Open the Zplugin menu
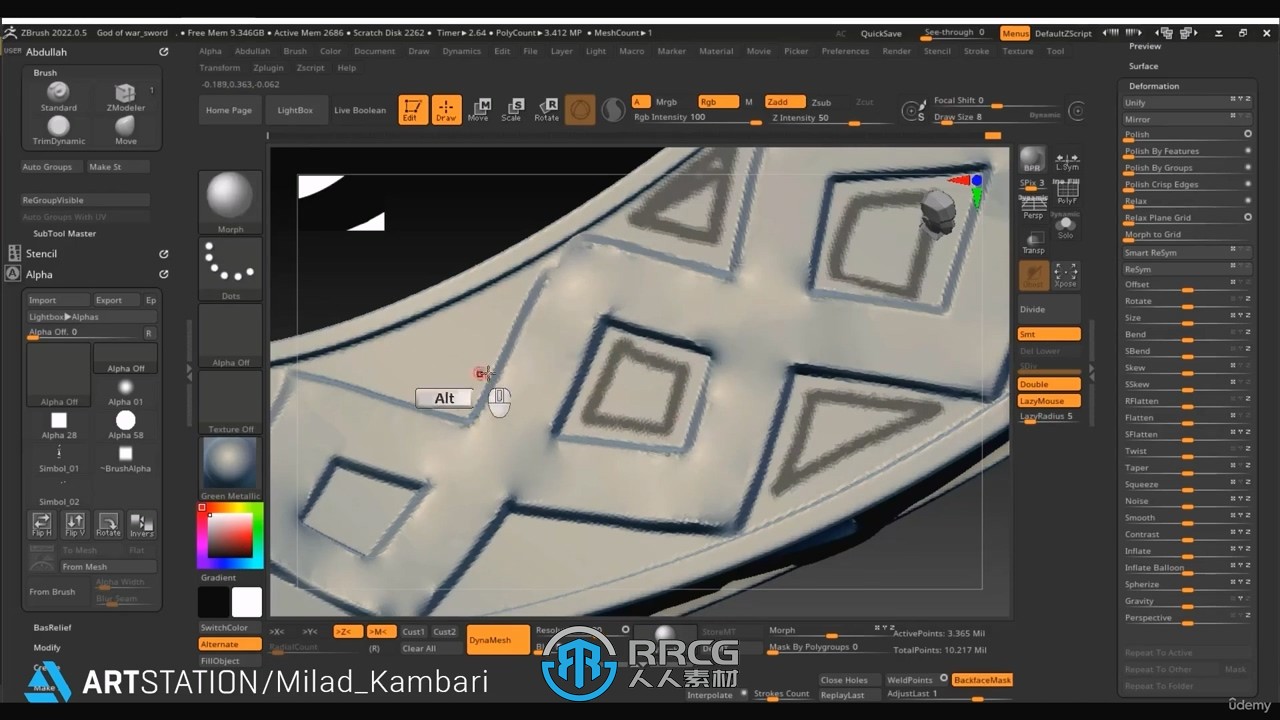The image size is (1280, 720). (x=268, y=68)
